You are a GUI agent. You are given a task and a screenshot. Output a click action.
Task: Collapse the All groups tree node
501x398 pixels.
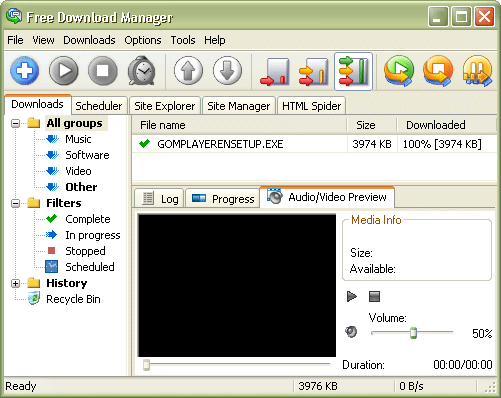(15, 123)
